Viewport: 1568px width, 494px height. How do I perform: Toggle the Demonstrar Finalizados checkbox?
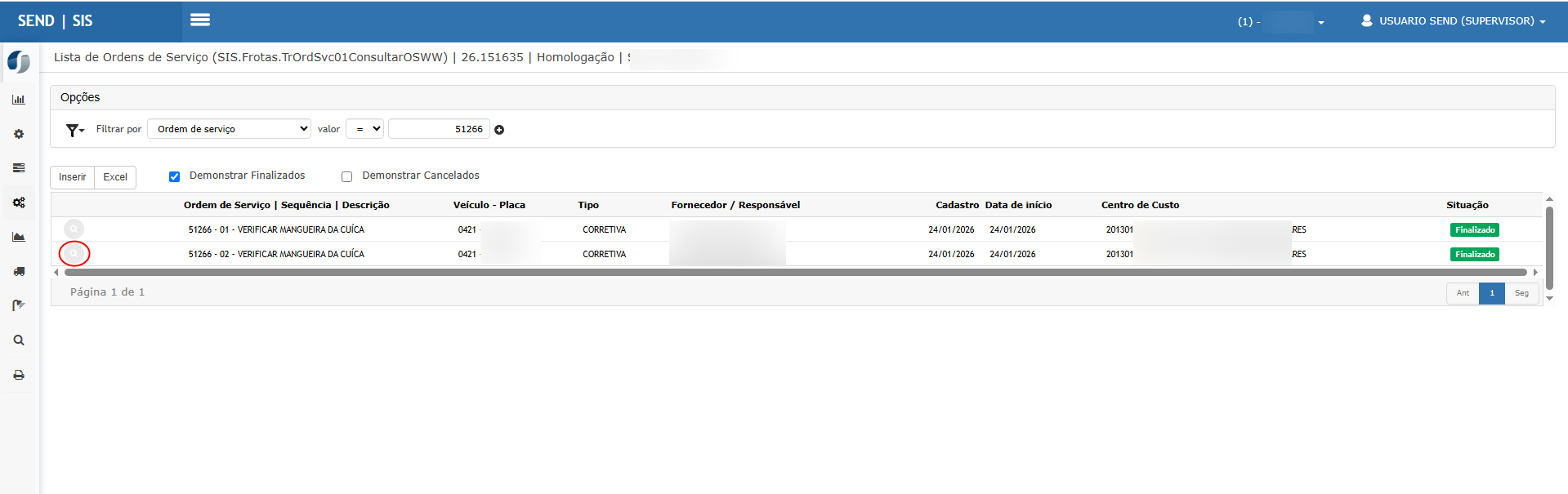coord(174,176)
